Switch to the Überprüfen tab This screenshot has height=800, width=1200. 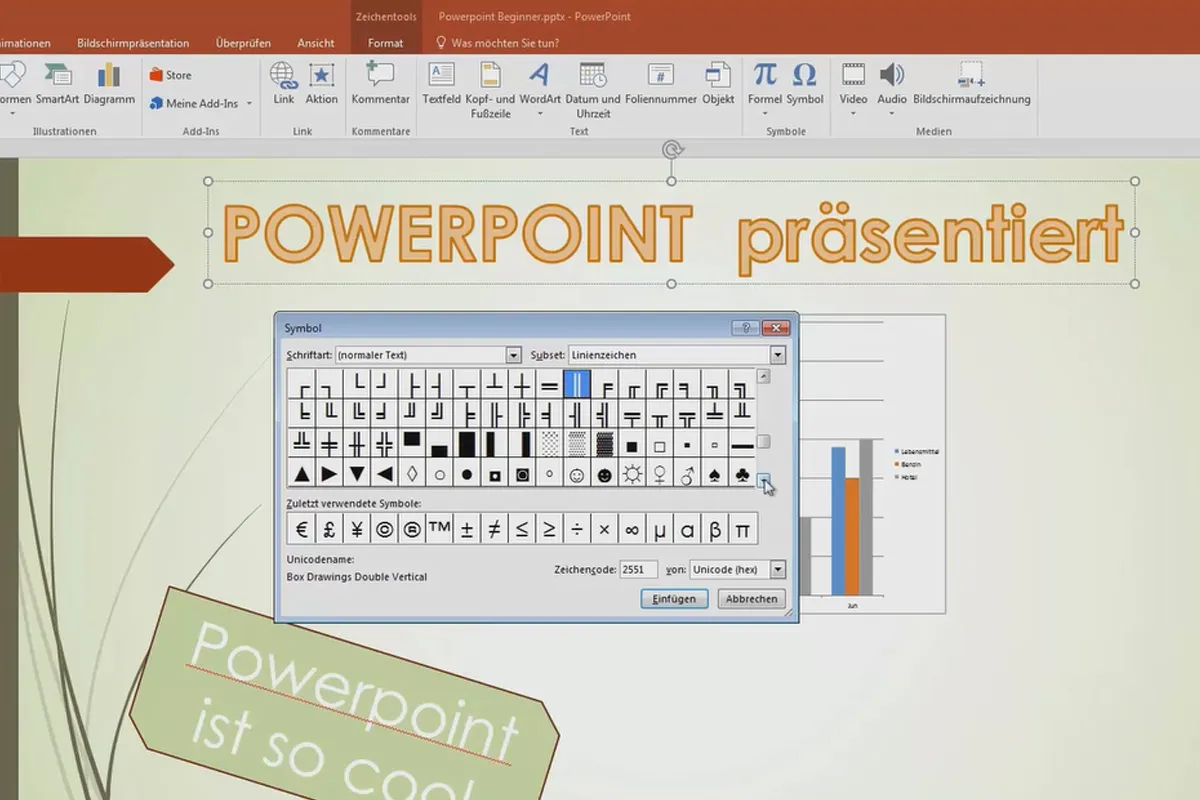click(x=243, y=43)
